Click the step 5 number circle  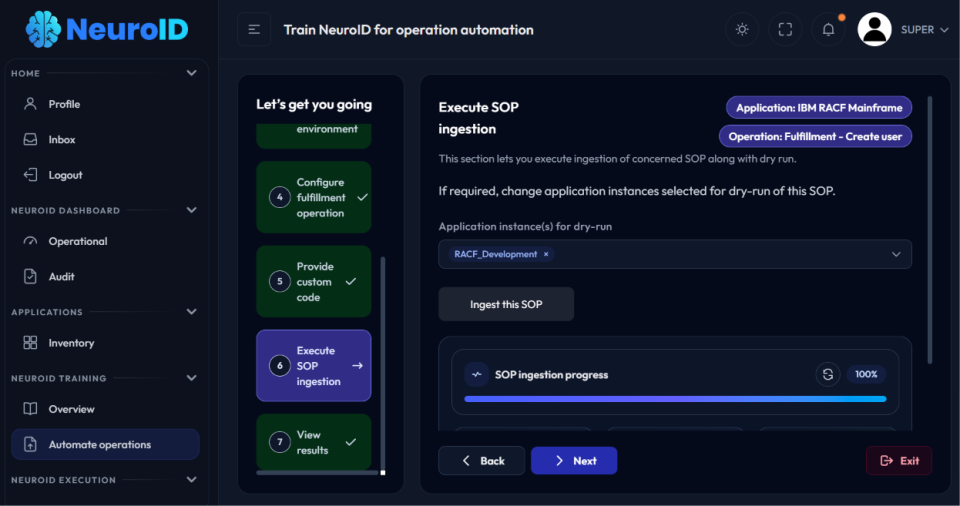(x=280, y=282)
